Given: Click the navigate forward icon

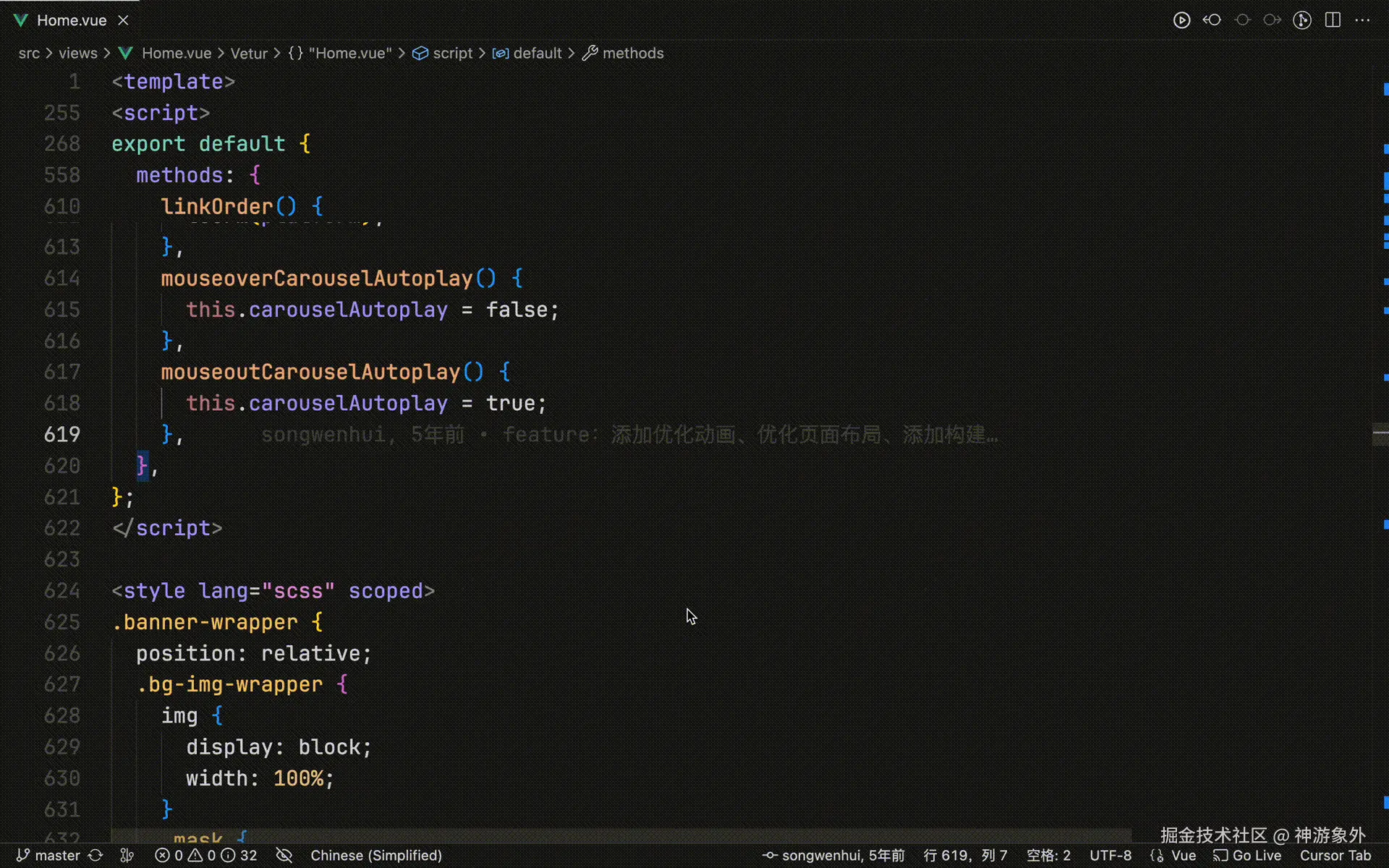Looking at the screenshot, I should [1272, 20].
